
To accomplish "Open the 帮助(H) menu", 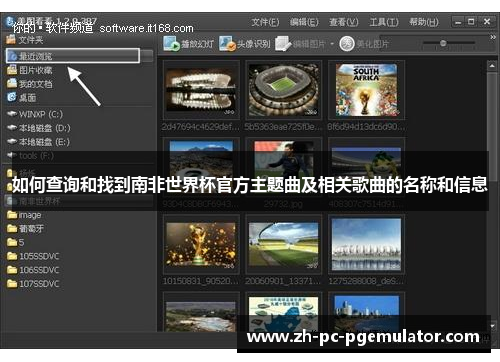I will click(x=424, y=22).
